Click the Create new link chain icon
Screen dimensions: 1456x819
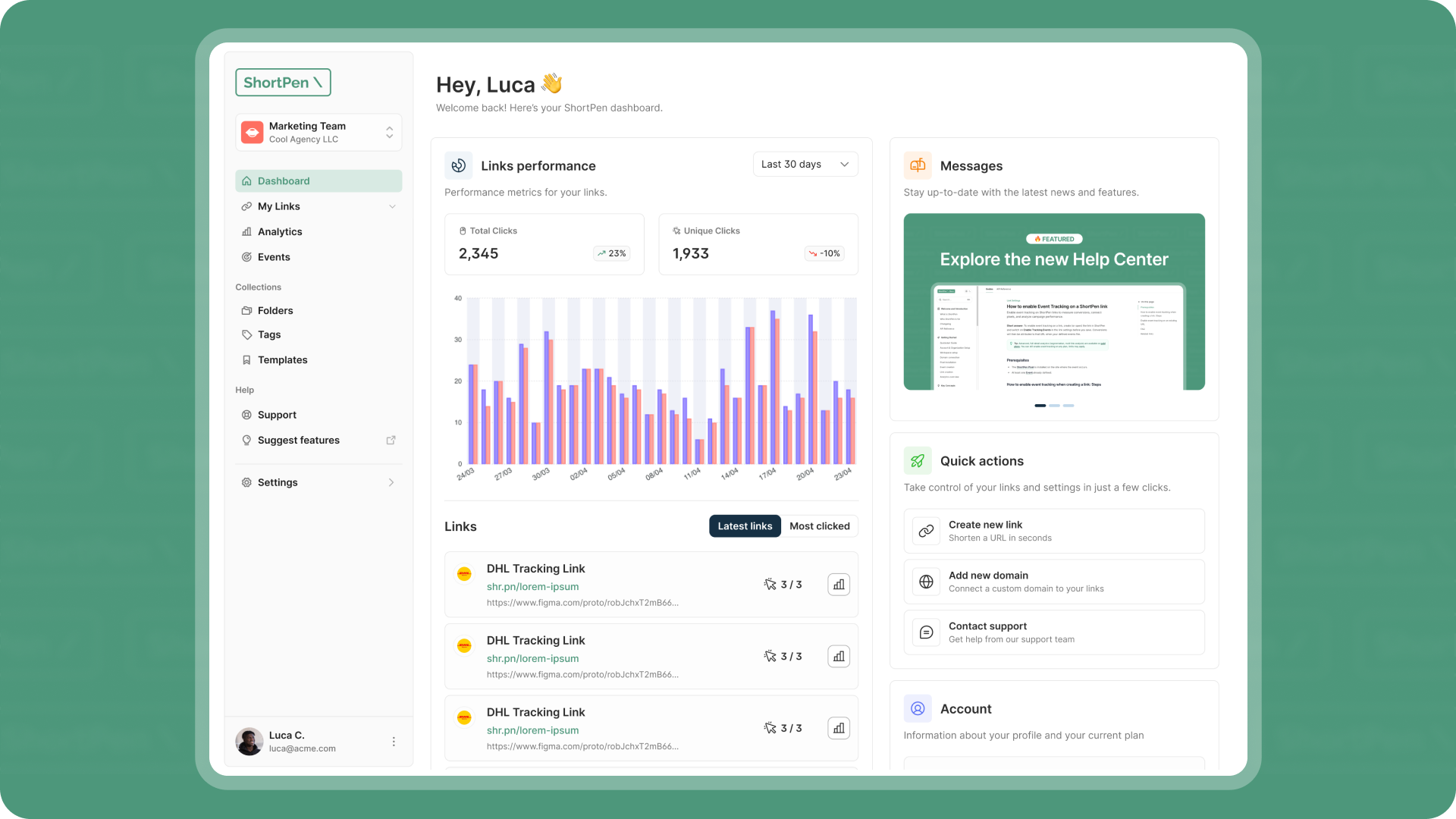tap(926, 531)
